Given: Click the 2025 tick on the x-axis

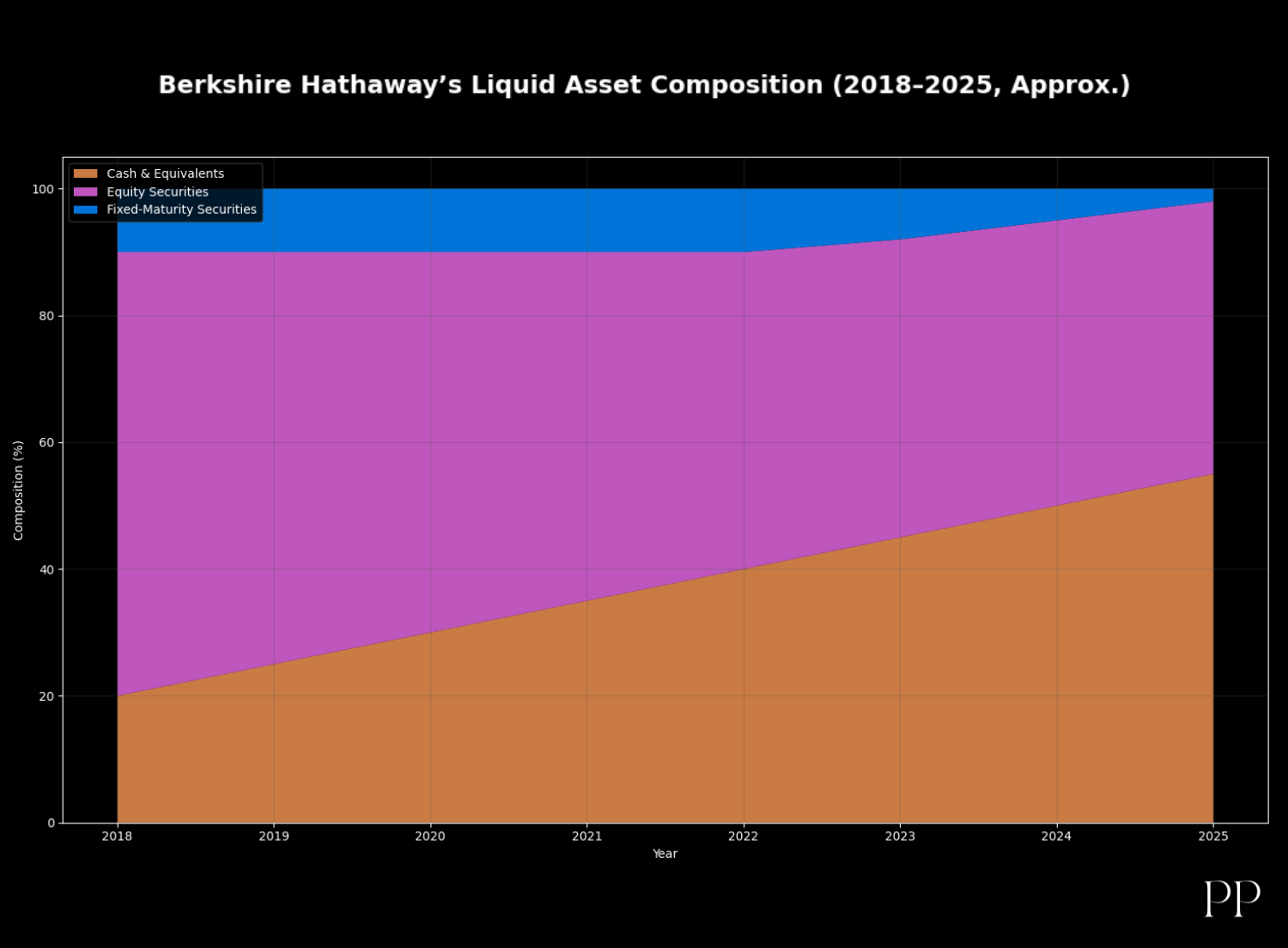Looking at the screenshot, I should pyautogui.click(x=1212, y=836).
